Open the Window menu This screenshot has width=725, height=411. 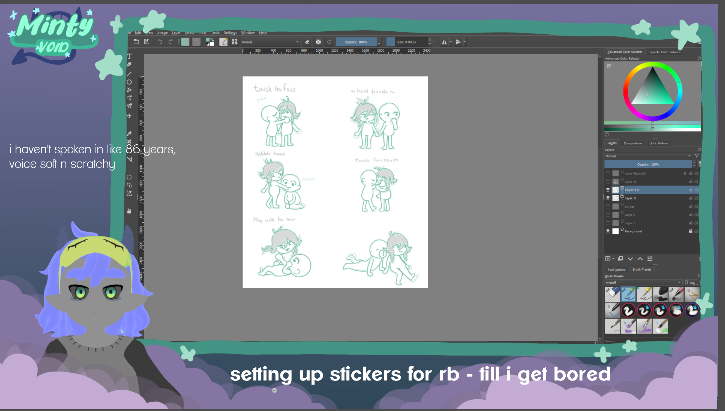248,33
